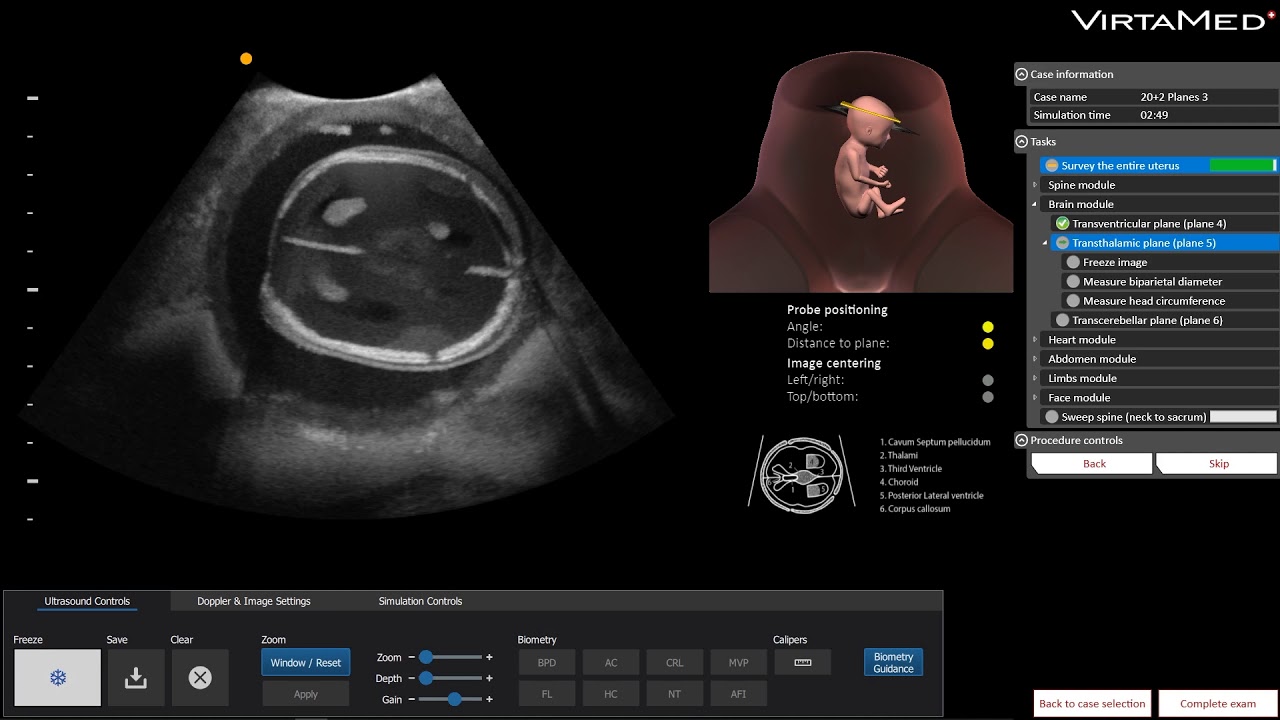
Task: Click the Complete exam button
Action: pyautogui.click(x=1217, y=703)
